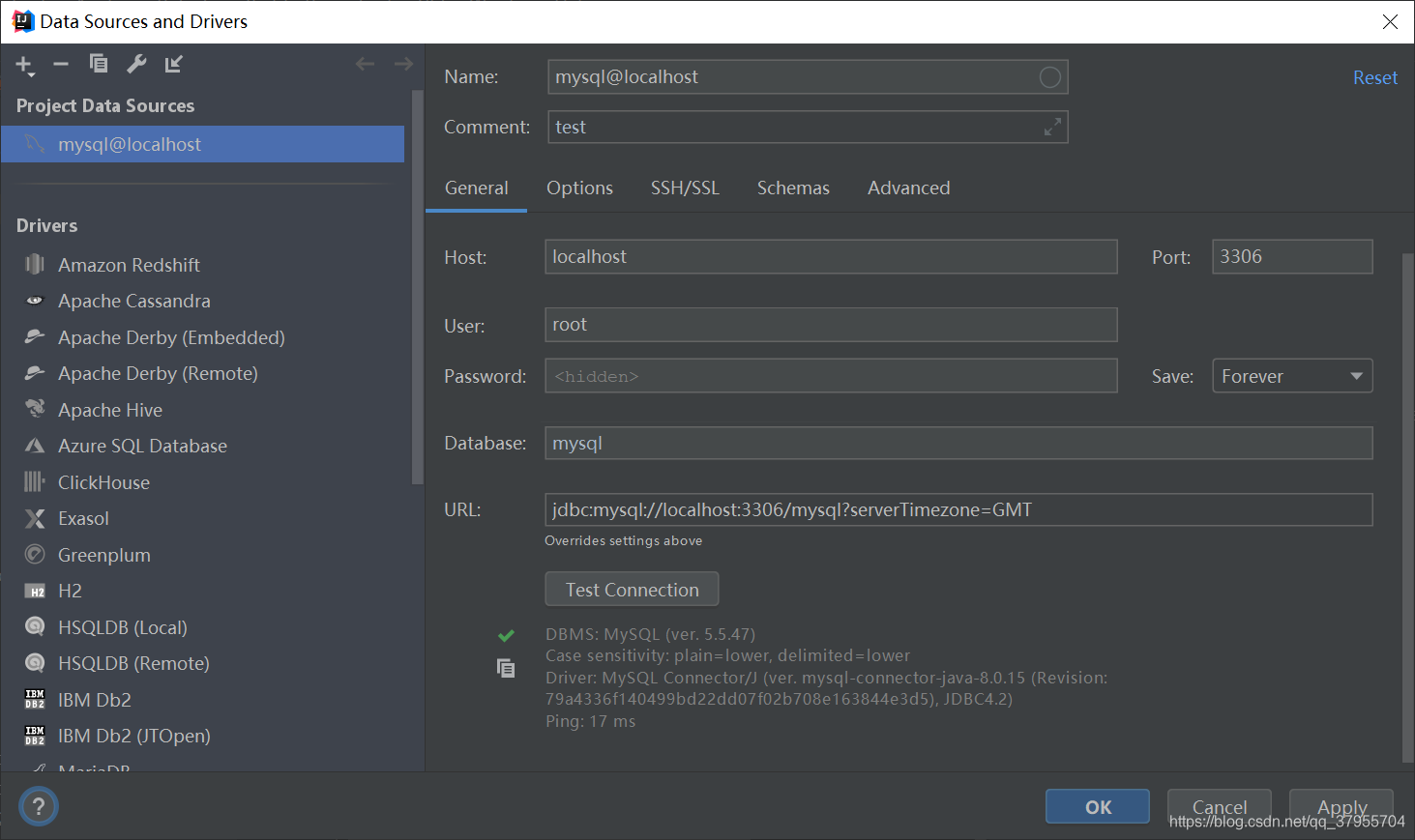This screenshot has width=1415, height=840.
Task: Click the Project Data Sources heading
Action: click(105, 105)
